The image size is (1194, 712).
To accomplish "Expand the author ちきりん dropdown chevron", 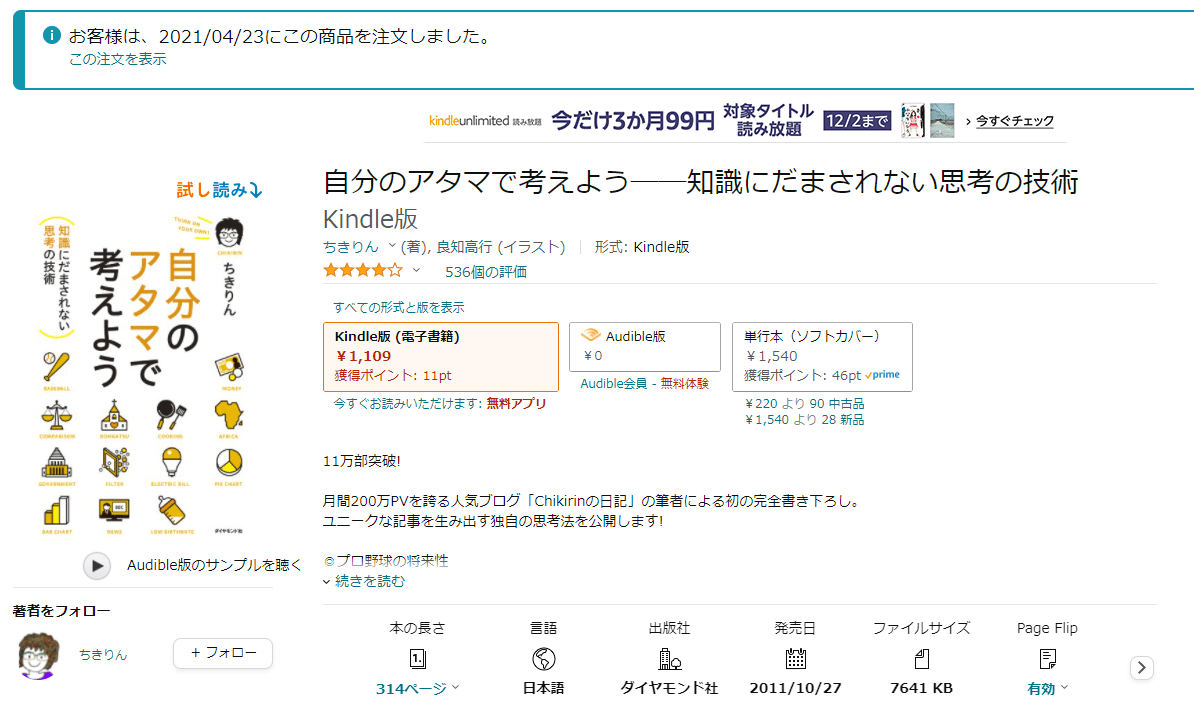I will point(392,246).
